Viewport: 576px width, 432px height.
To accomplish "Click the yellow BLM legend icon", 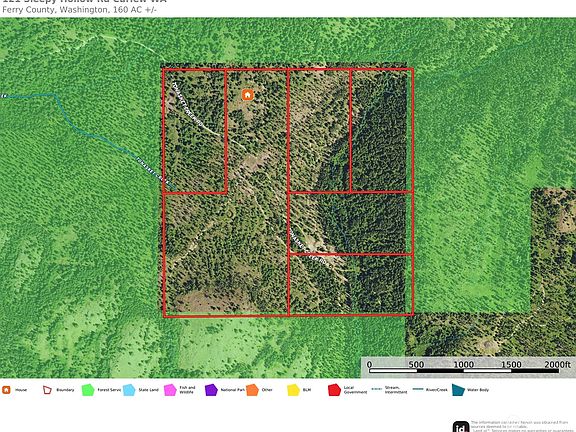I will [x=294, y=390].
